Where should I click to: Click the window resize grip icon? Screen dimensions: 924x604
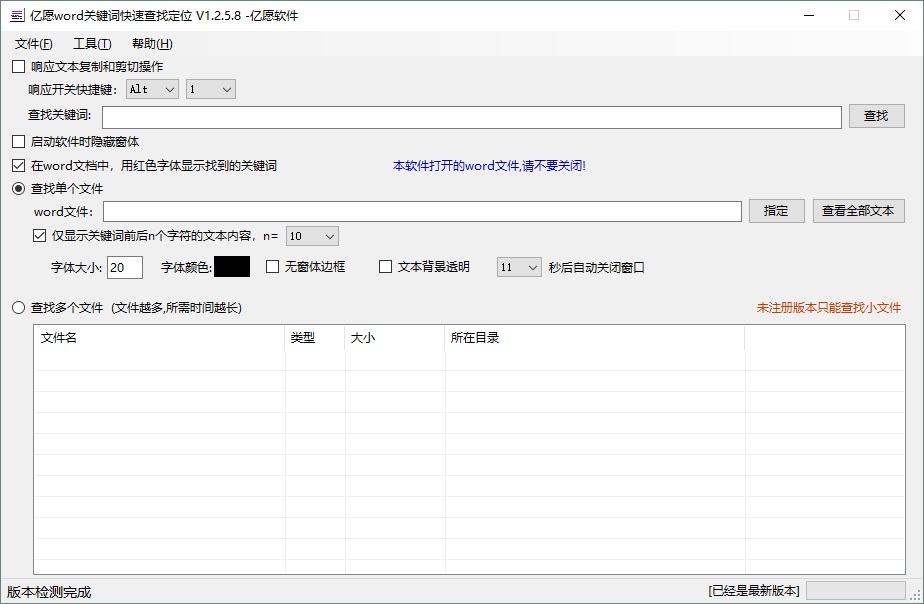(x=916, y=596)
